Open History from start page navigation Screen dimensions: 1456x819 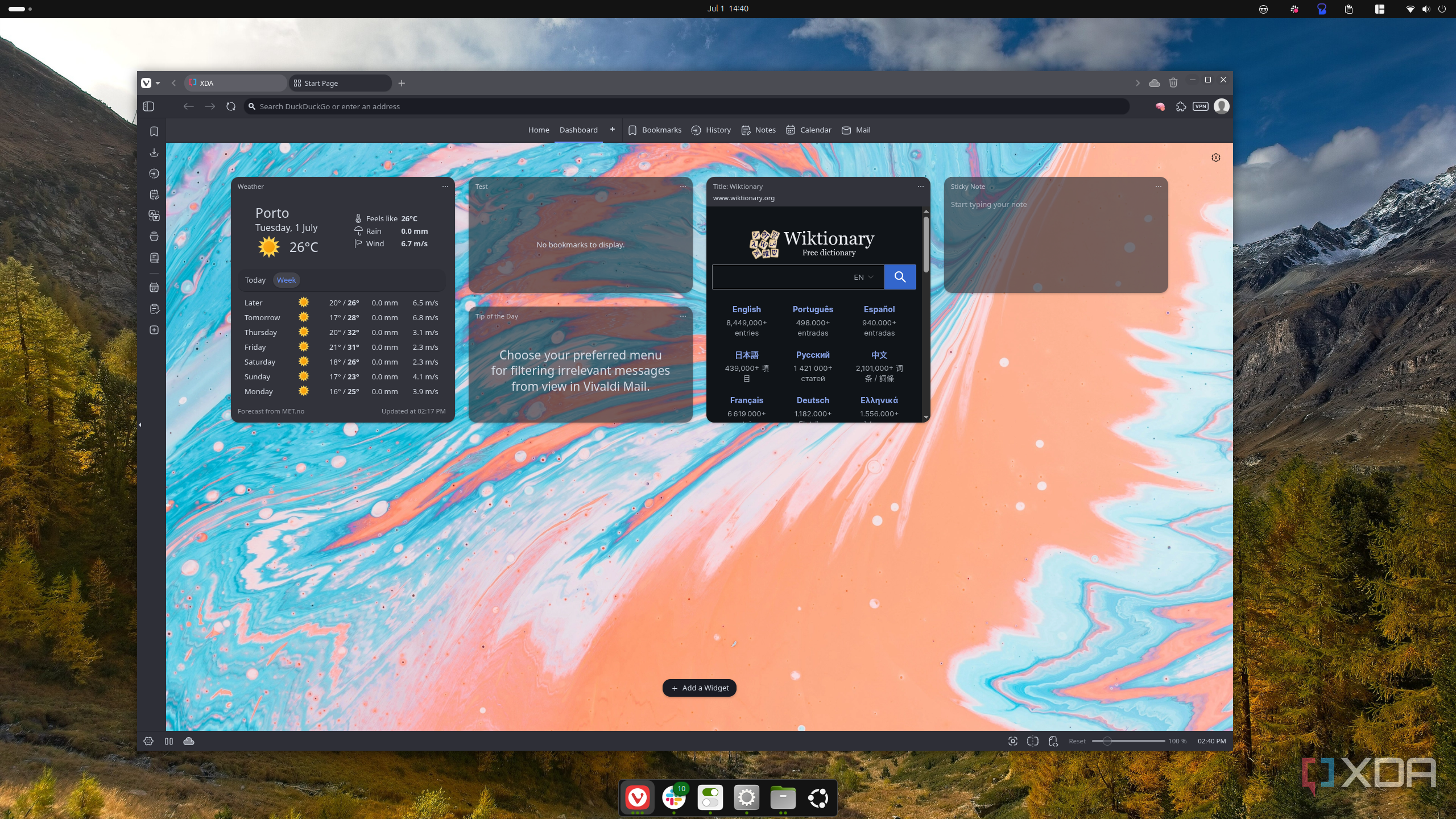[711, 130]
